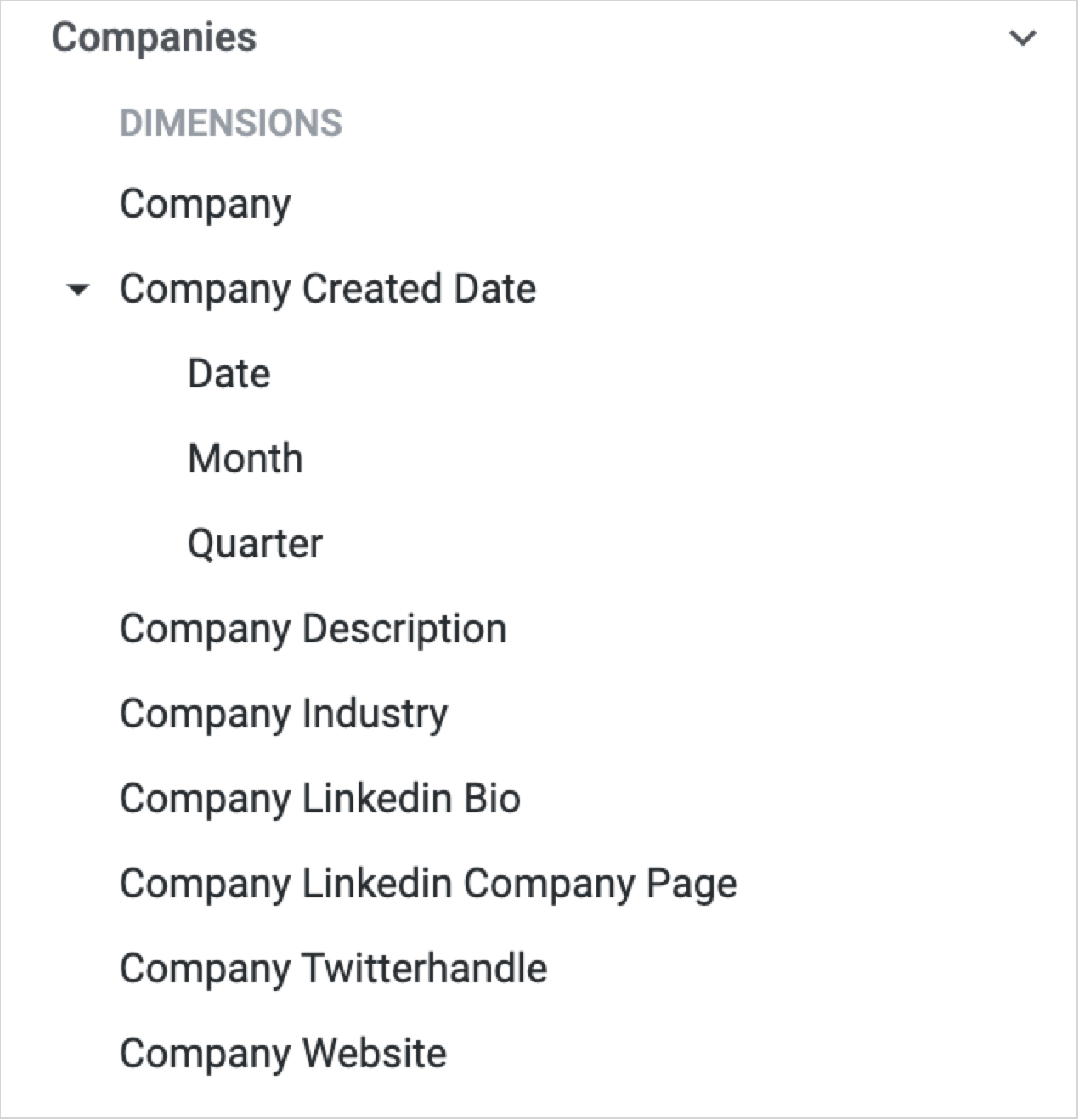Collapse the Company Created Date triangle
This screenshot has height=1120, width=1079.
pyautogui.click(x=78, y=290)
